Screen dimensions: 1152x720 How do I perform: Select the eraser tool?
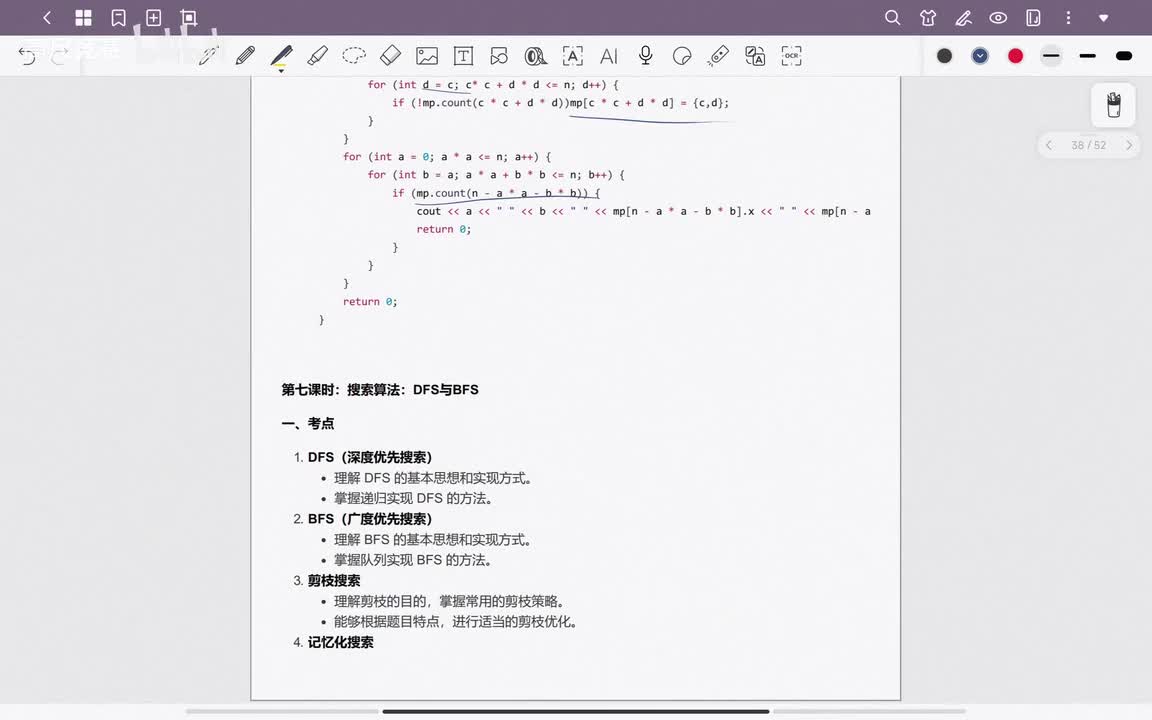tap(390, 56)
